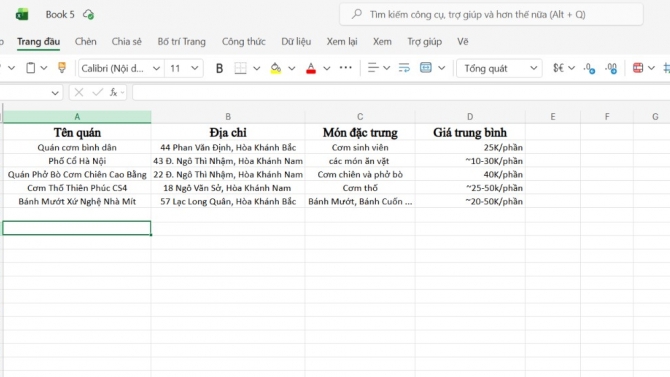Screen dimensions: 670x377
Task: Apply yellow fill color bucket
Action: [276, 68]
